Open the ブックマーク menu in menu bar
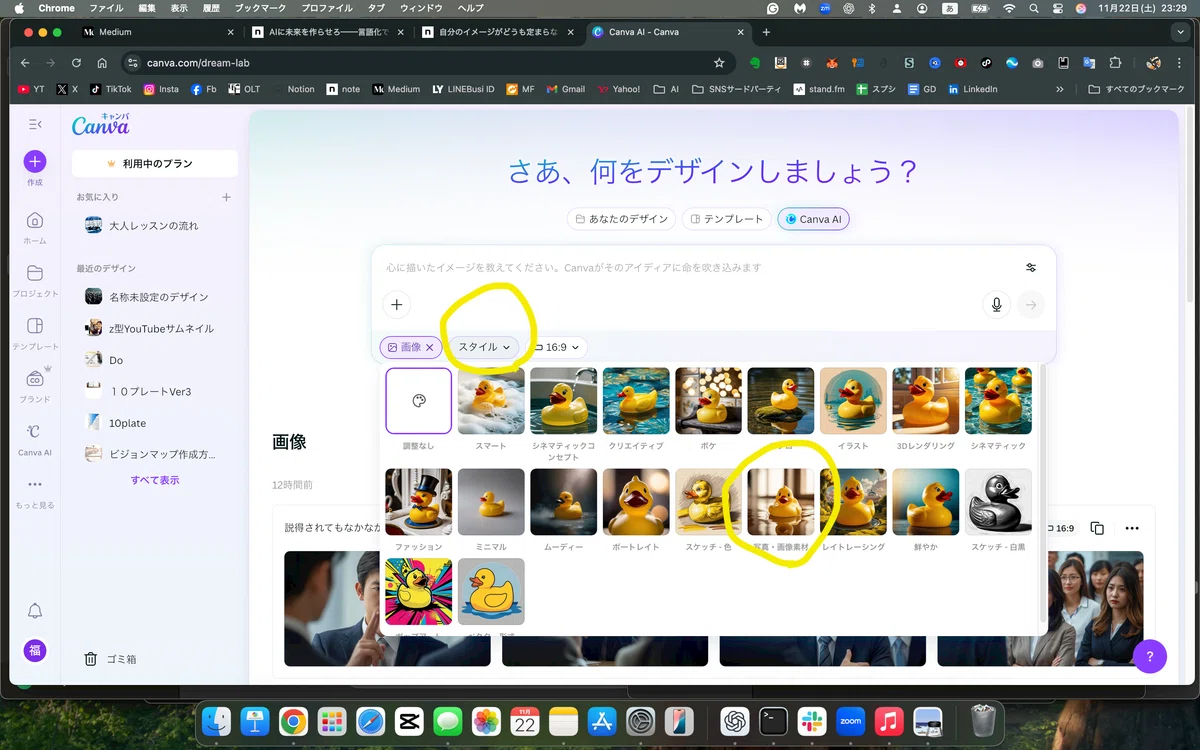Viewport: 1200px width, 750px height. pyautogui.click(x=260, y=8)
